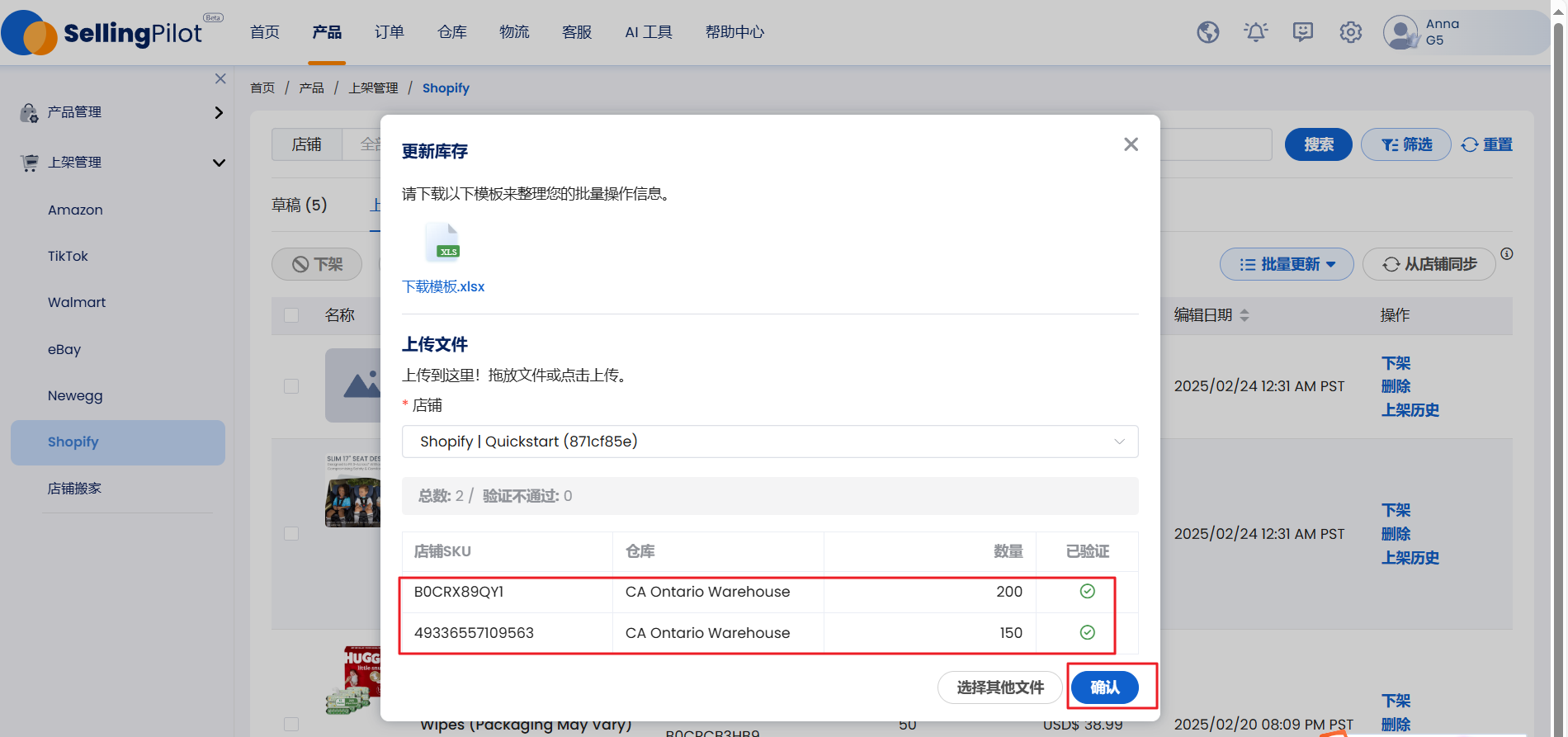Open the 客服 top menu
This screenshot has width=1568, height=737.
pos(577,32)
